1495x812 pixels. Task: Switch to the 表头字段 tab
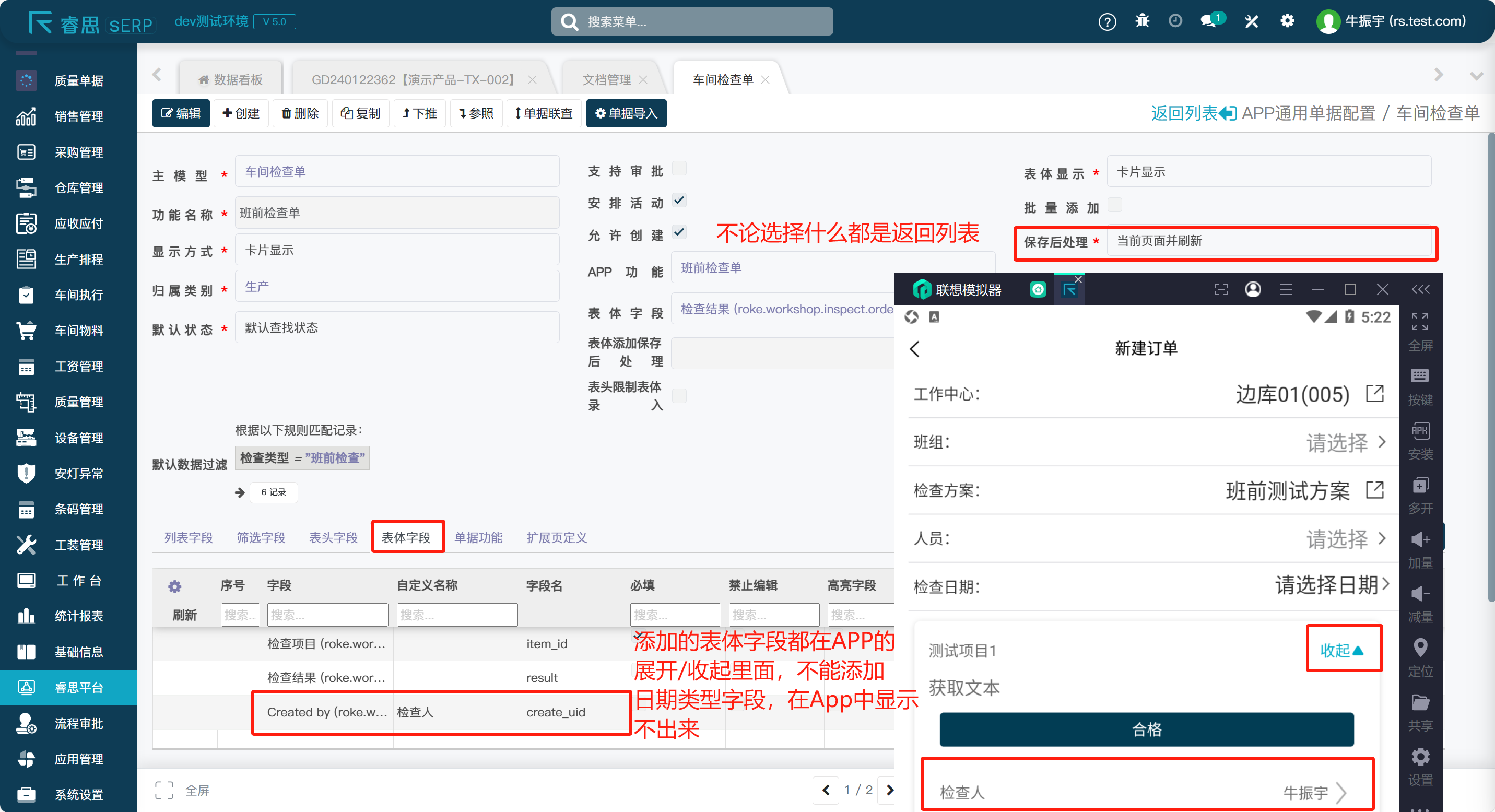pyautogui.click(x=333, y=538)
